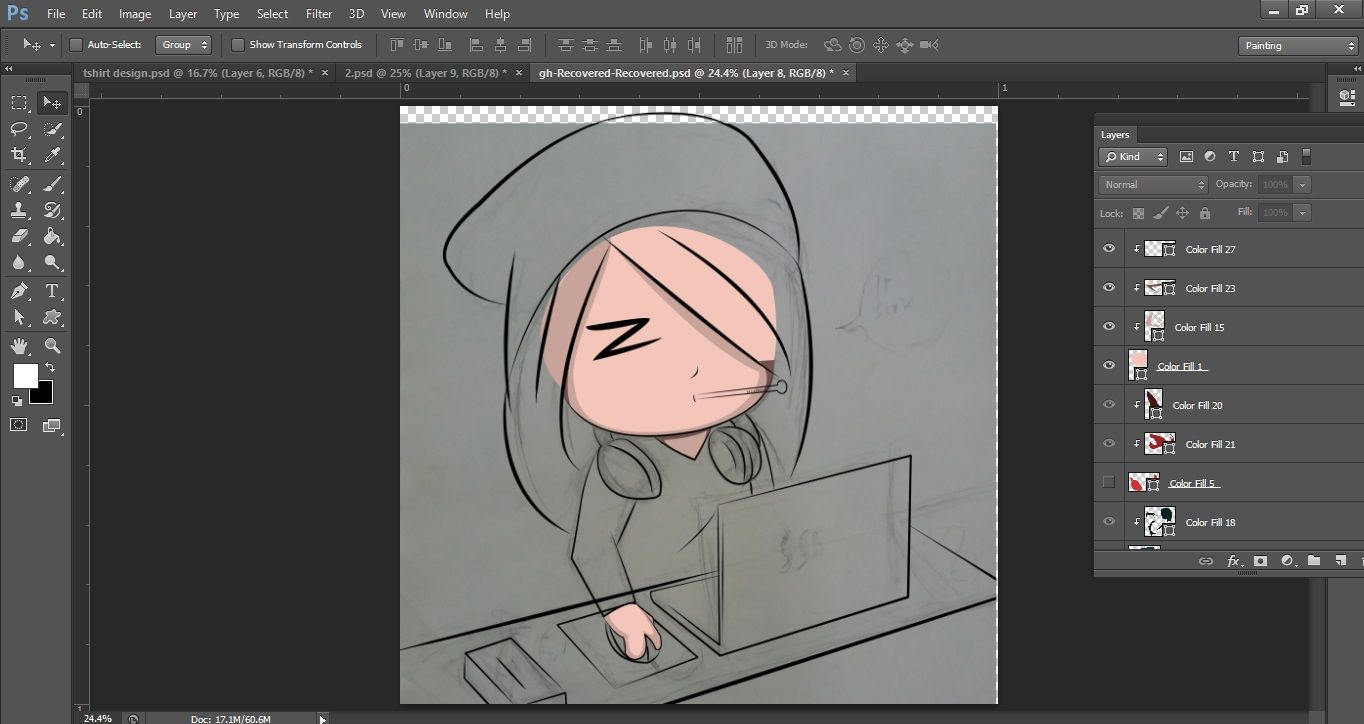Click the Color Fill 1 layer thumbnail
The width and height of the screenshot is (1364, 724).
pos(1138,365)
